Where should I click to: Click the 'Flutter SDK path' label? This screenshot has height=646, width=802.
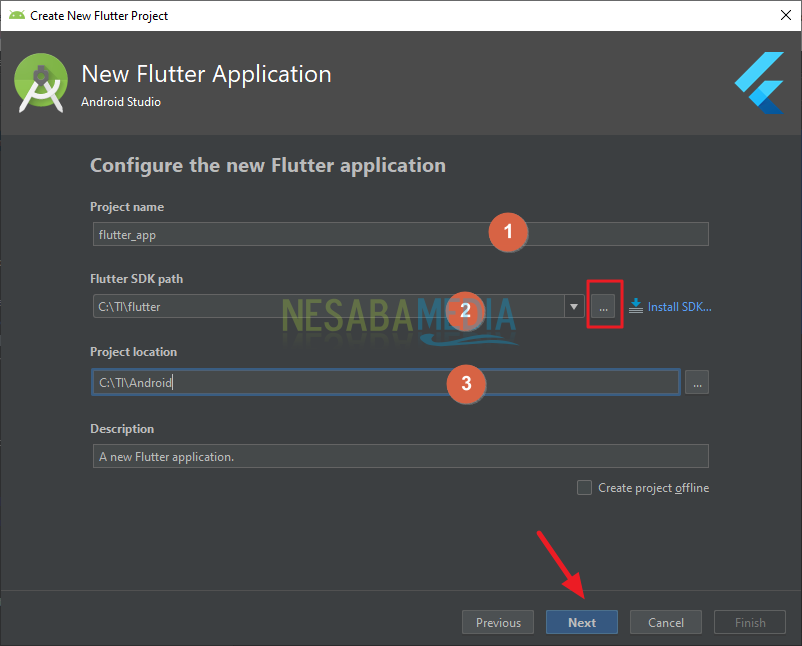pos(137,279)
